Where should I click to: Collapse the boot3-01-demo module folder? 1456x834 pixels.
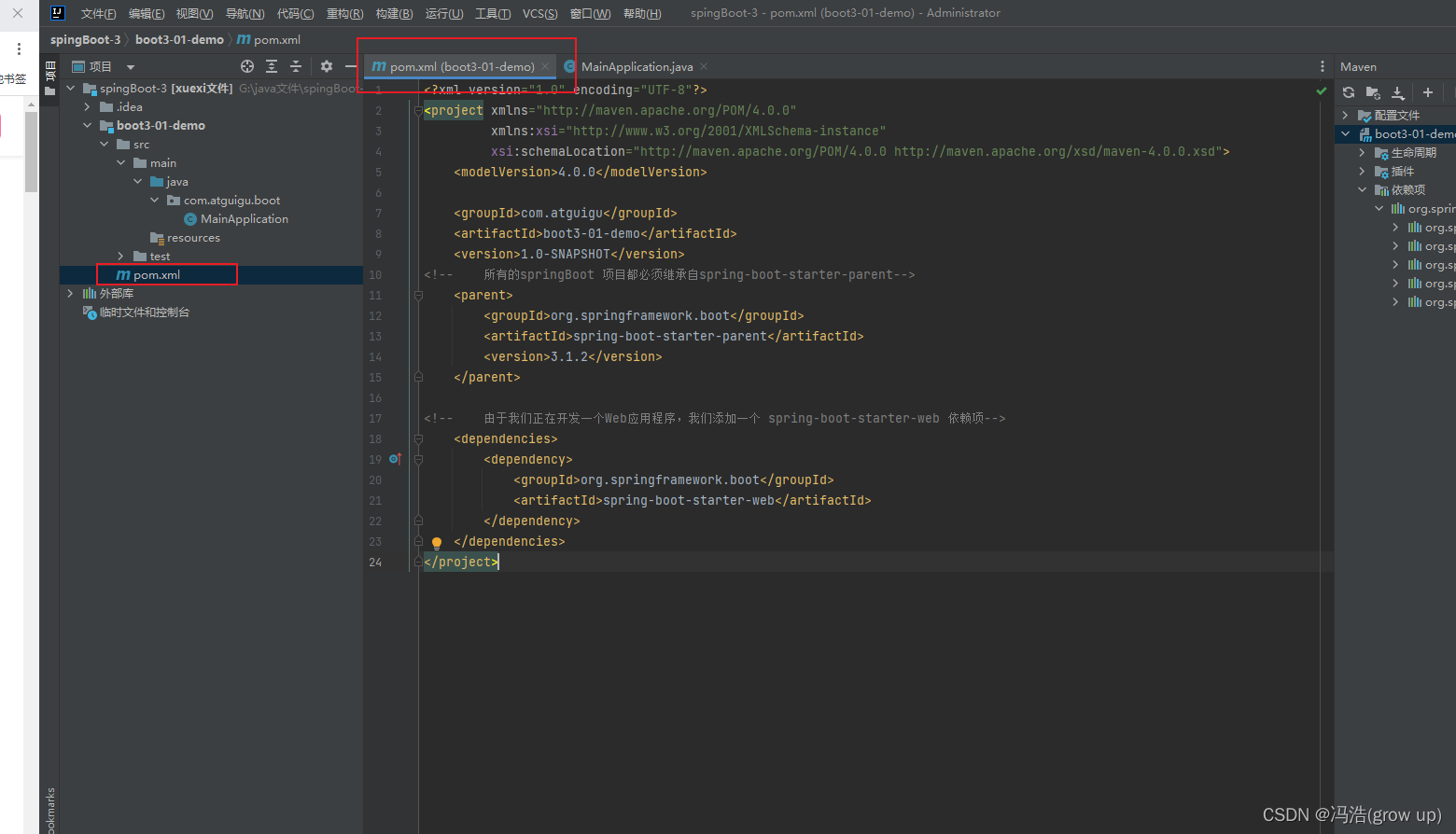[88, 126]
